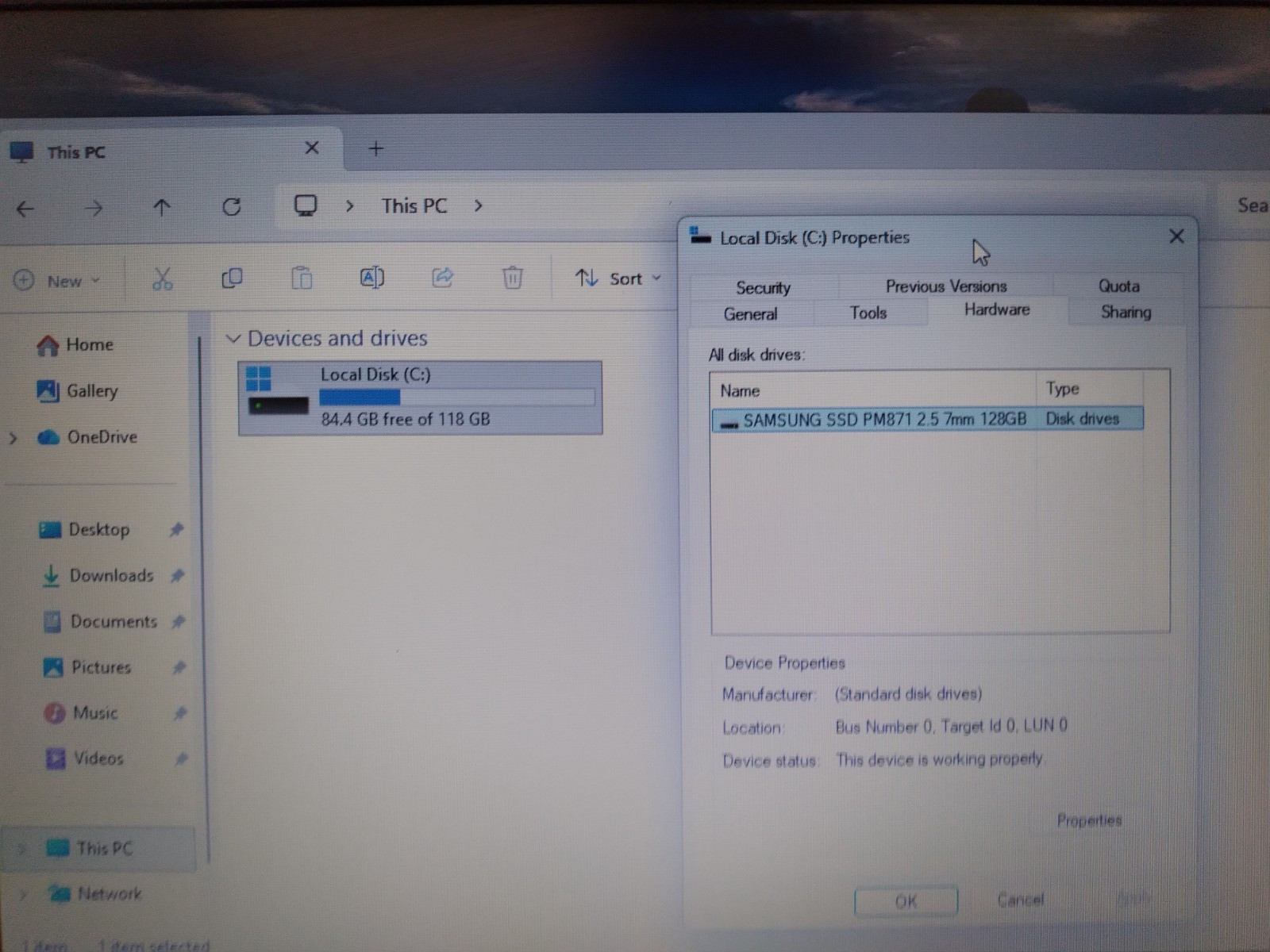Click the Apply button
This screenshot has height=952, width=1270.
(x=1133, y=898)
